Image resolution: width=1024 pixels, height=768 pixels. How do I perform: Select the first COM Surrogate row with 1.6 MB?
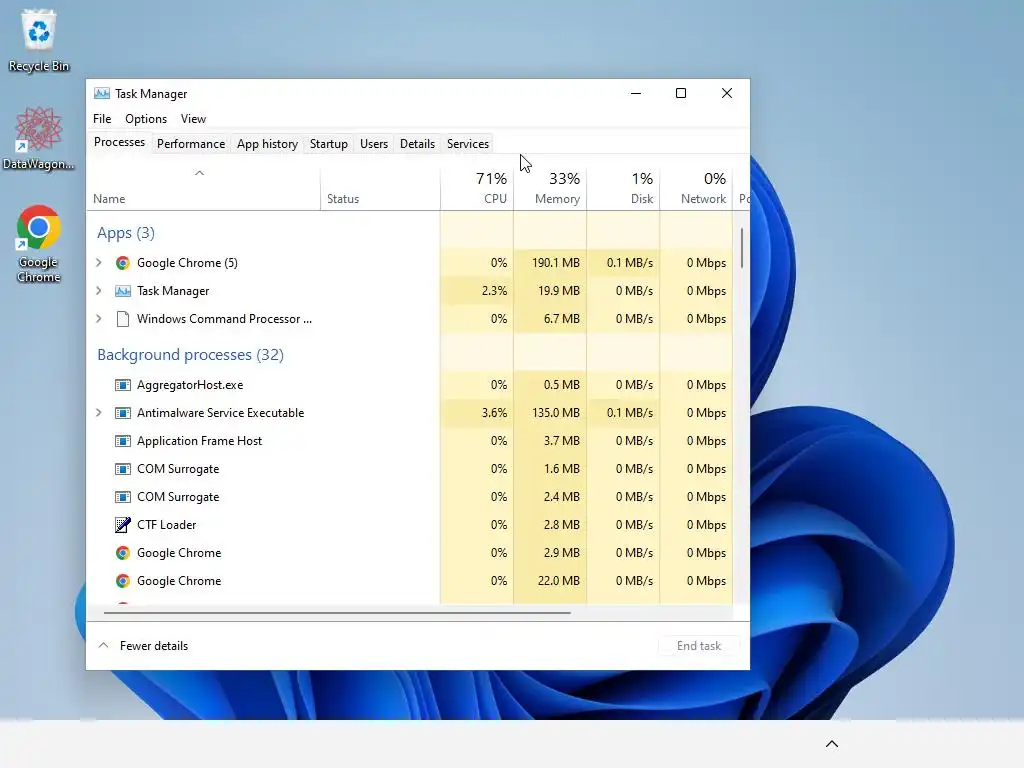point(409,469)
